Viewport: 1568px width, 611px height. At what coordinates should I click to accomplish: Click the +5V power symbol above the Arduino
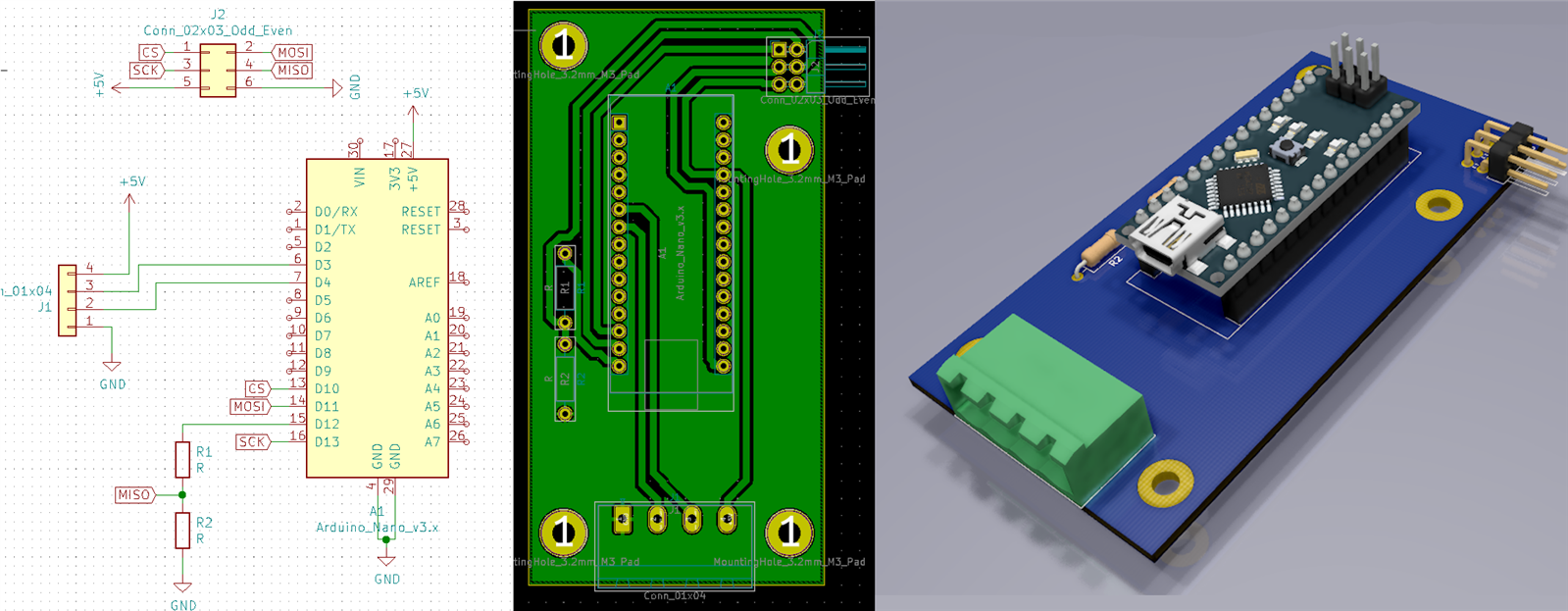tap(414, 103)
